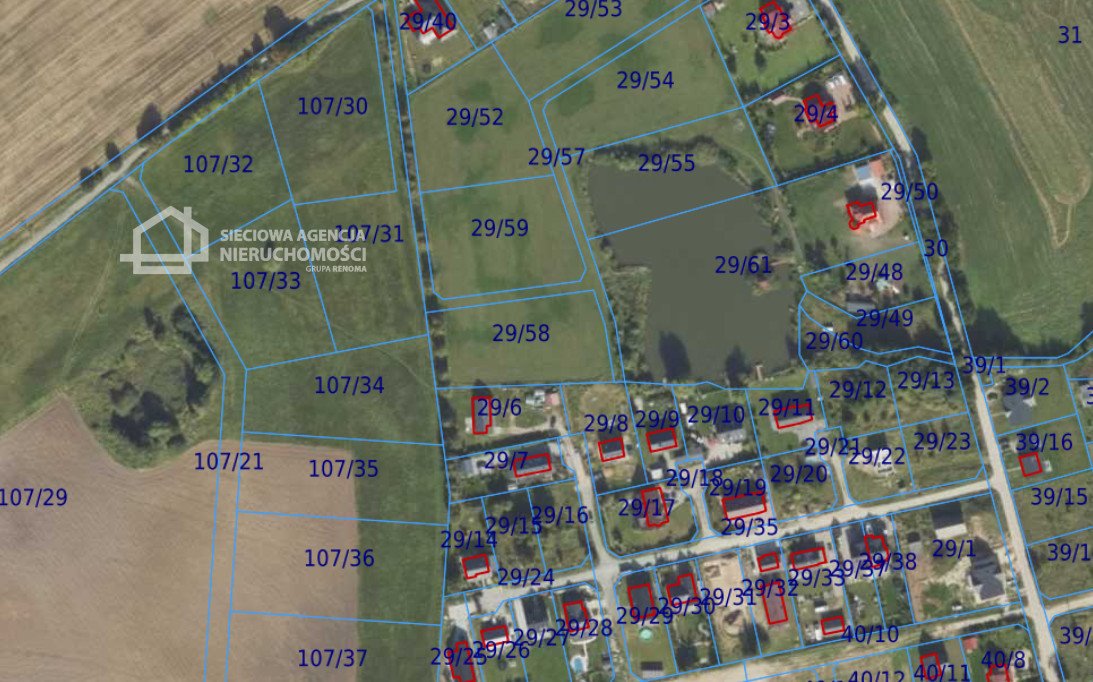This screenshot has width=1093, height=682.
Task: Click parcel label 29/3
Action: pos(768,23)
